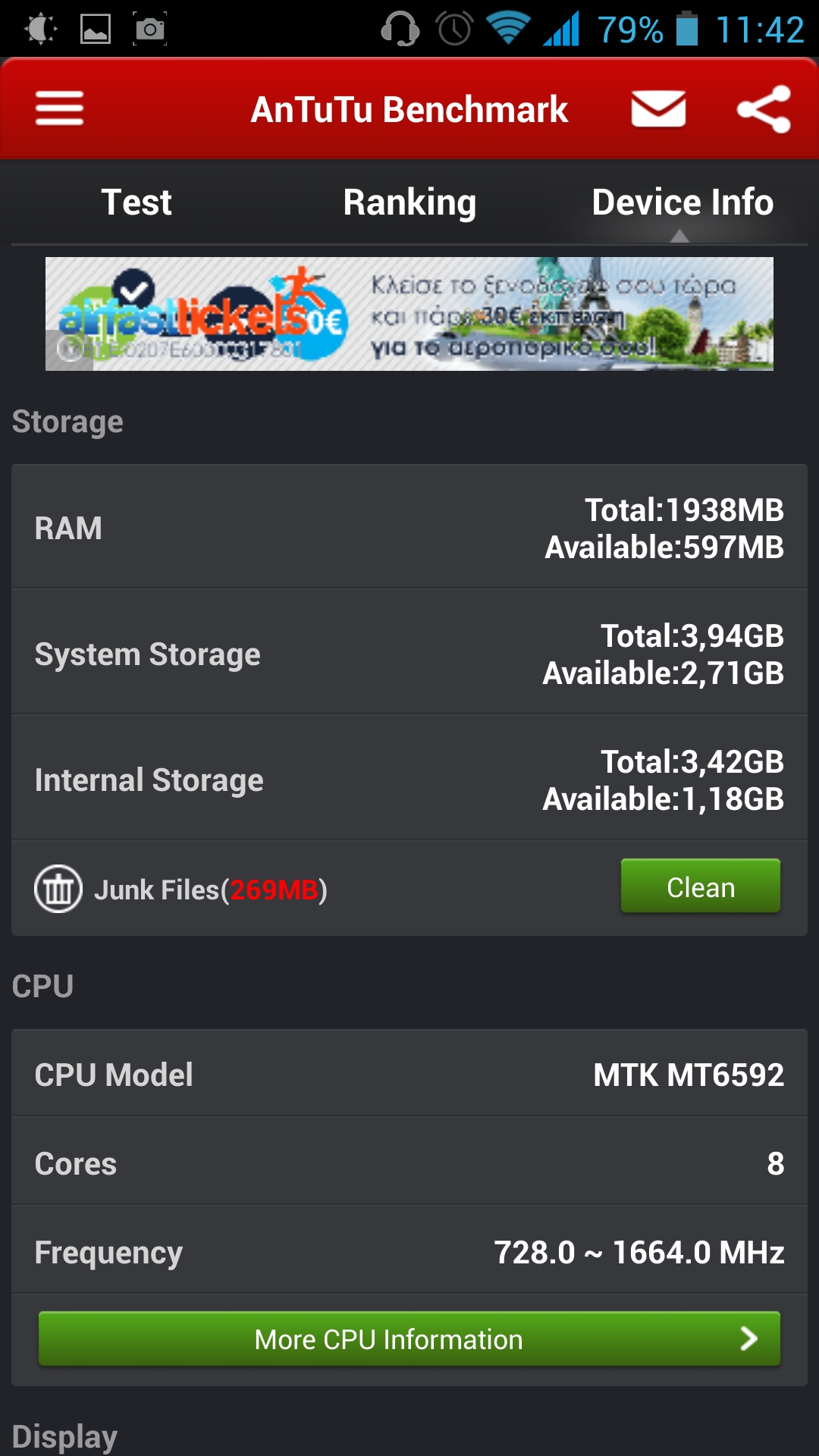Open the hamburger menu in the AnTuTu header
The height and width of the screenshot is (1456, 819).
tap(59, 109)
